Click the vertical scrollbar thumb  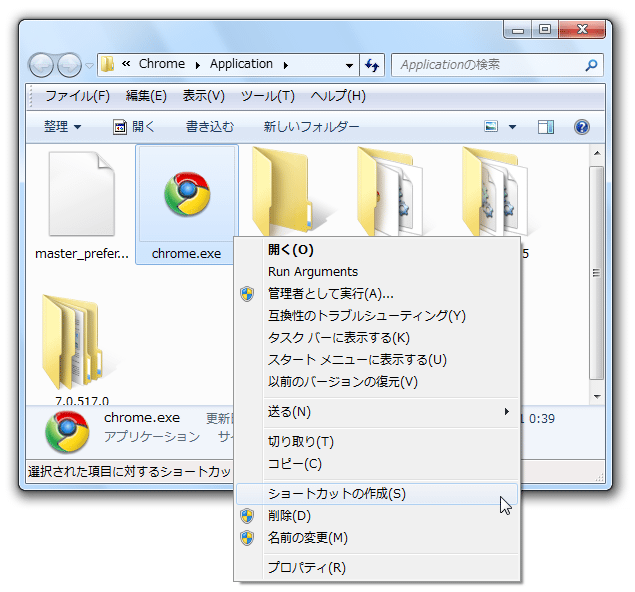[597, 273]
